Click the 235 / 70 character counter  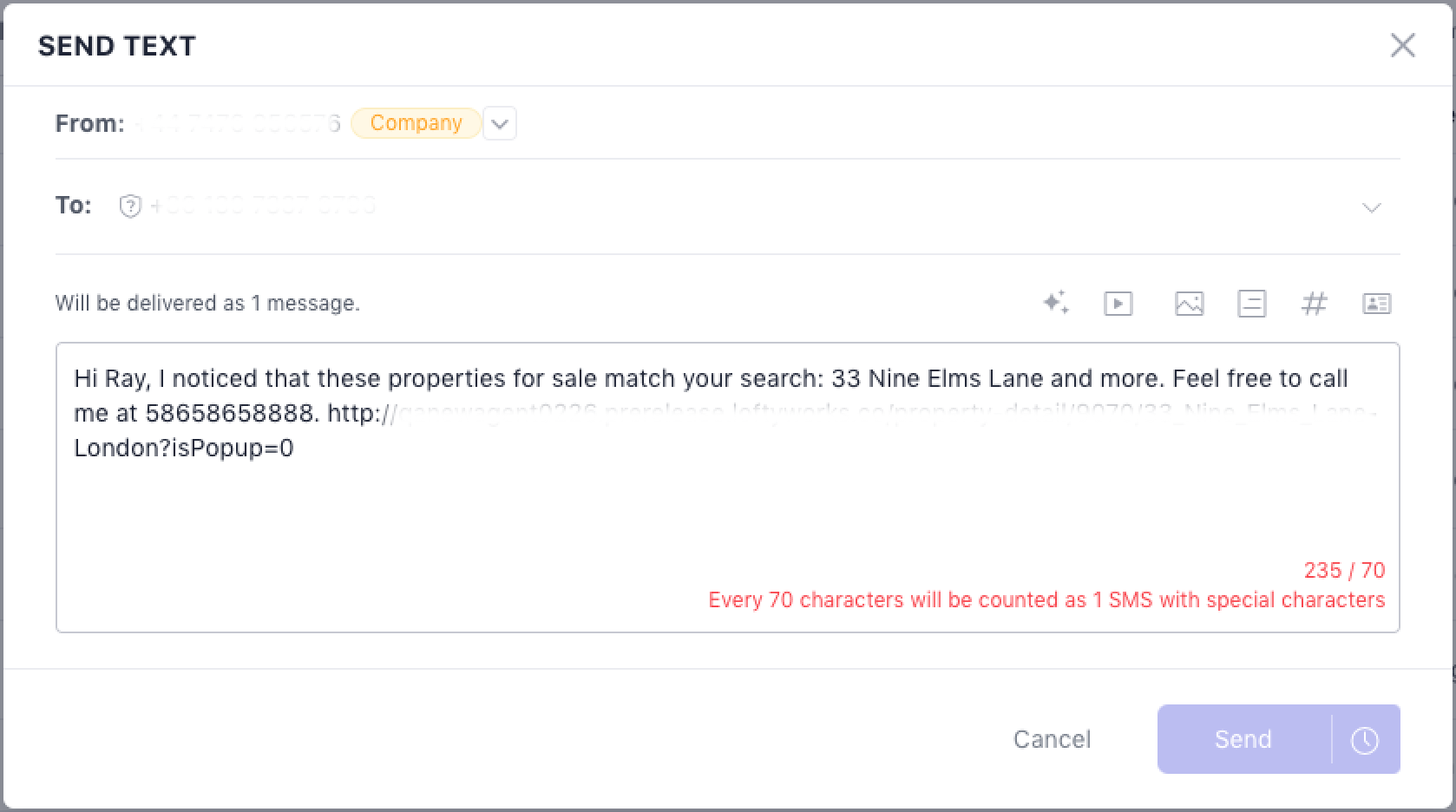pos(1343,570)
